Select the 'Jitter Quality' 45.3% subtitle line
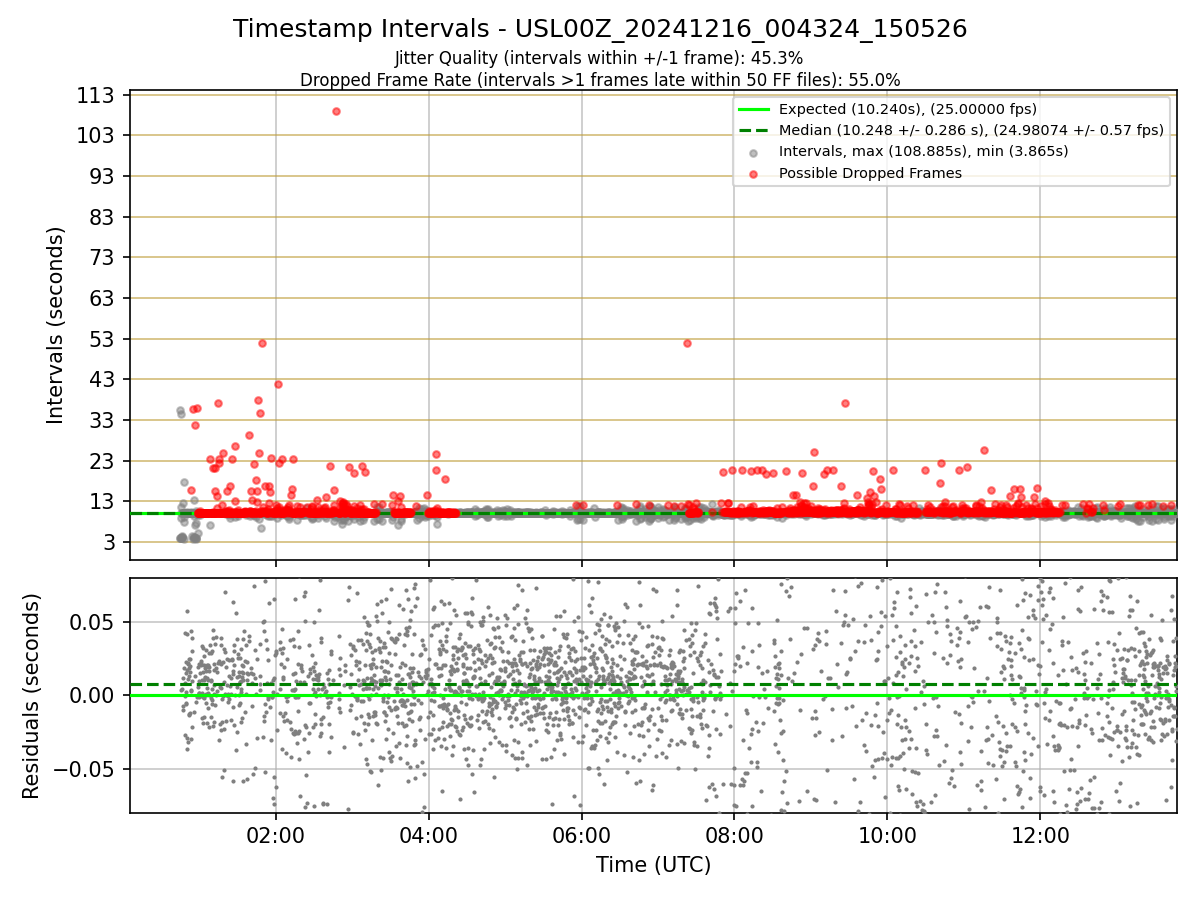 [599, 58]
